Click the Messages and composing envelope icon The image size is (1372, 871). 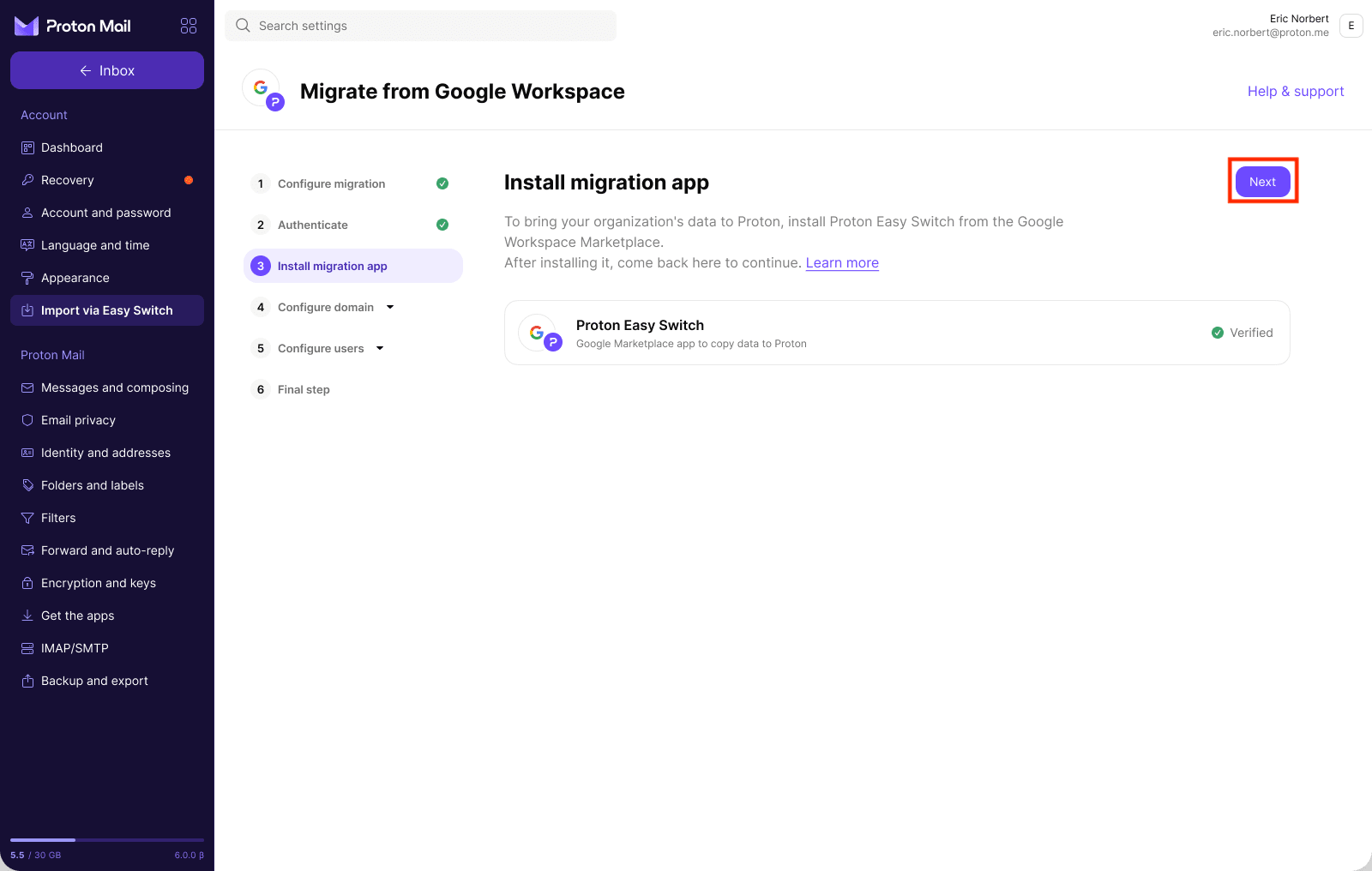(27, 387)
